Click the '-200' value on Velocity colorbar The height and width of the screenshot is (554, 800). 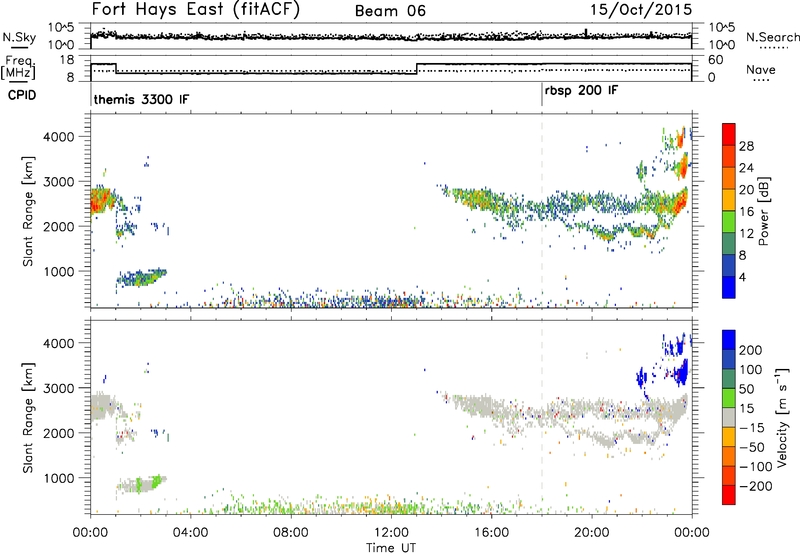click(x=756, y=486)
